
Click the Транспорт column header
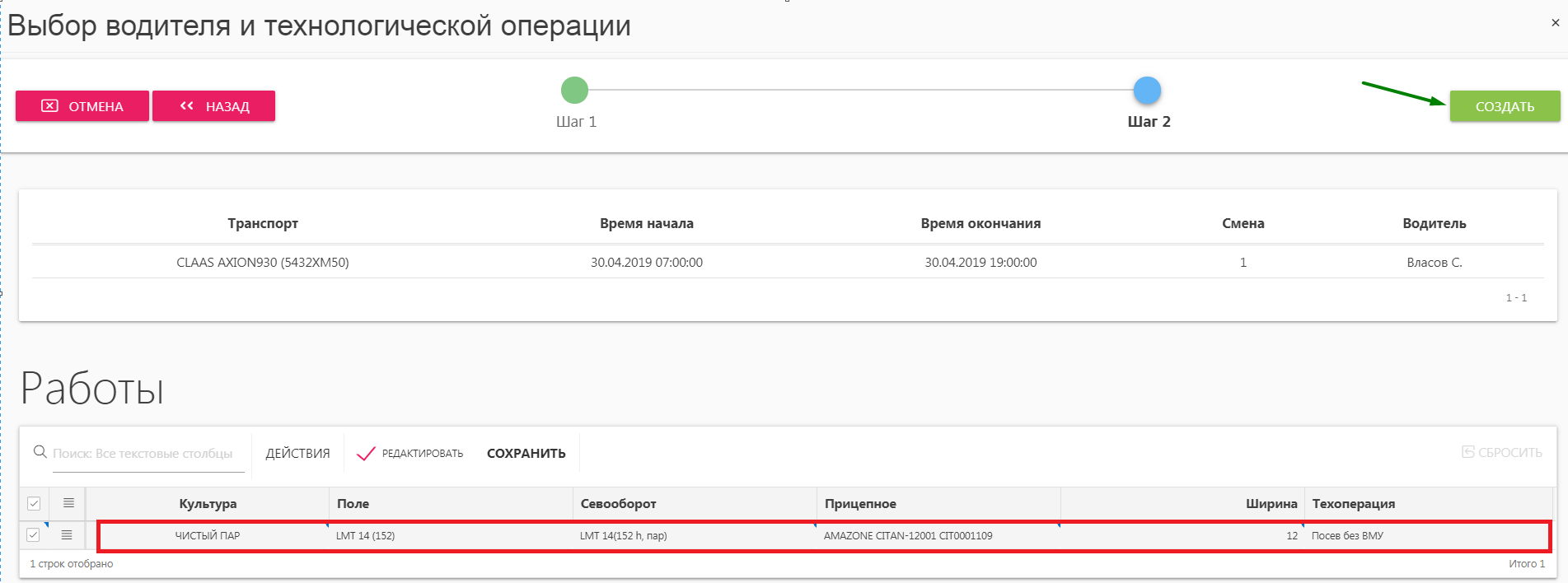263,223
